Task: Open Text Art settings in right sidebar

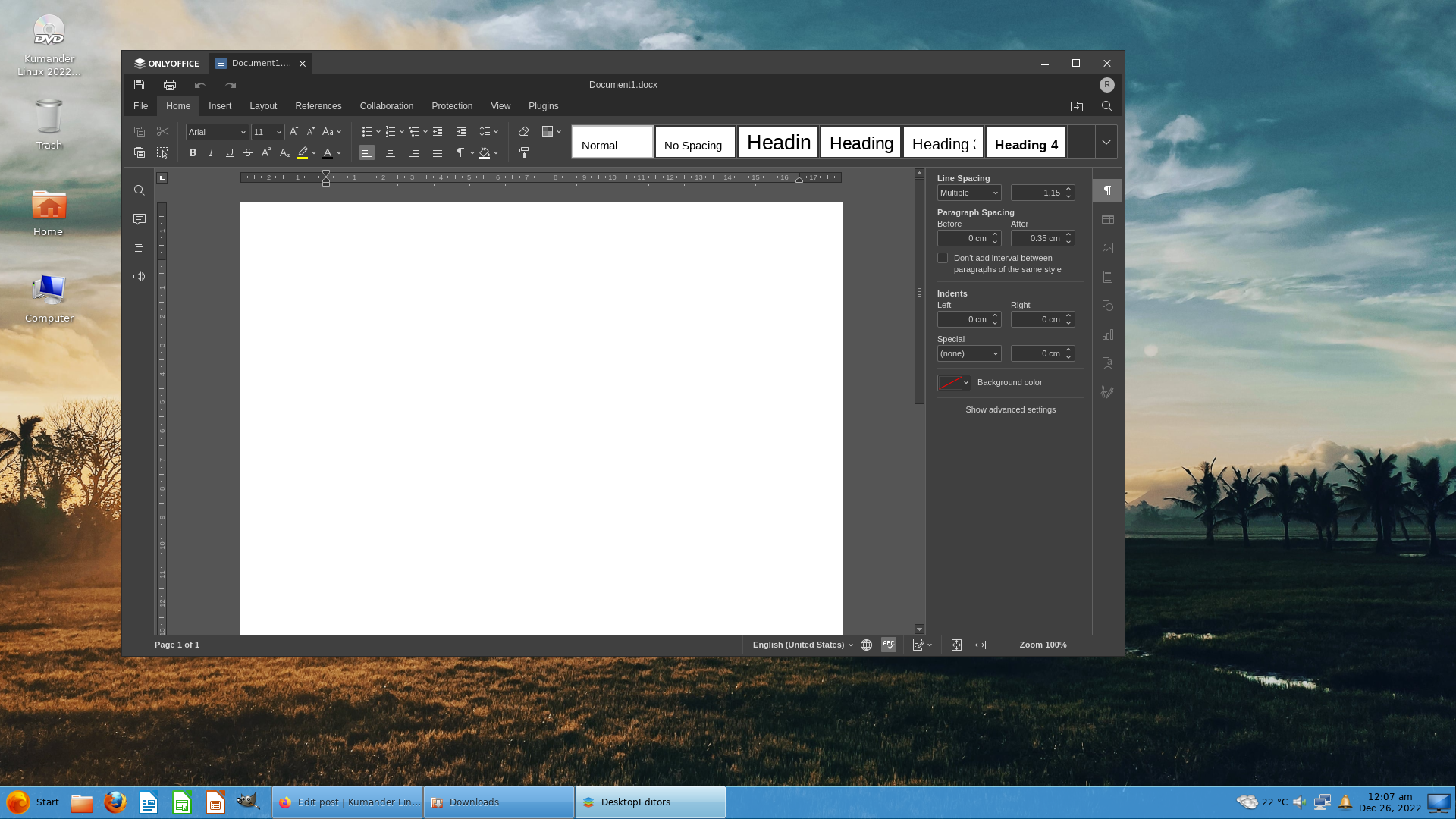Action: tap(1108, 363)
